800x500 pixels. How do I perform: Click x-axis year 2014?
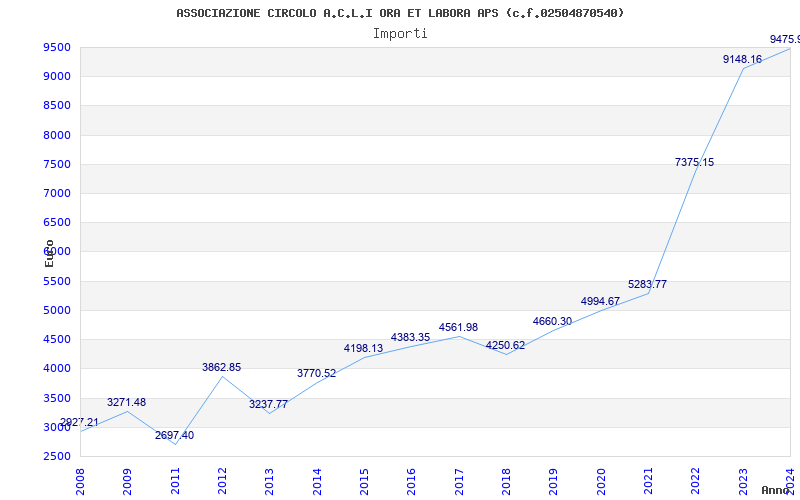(317, 482)
